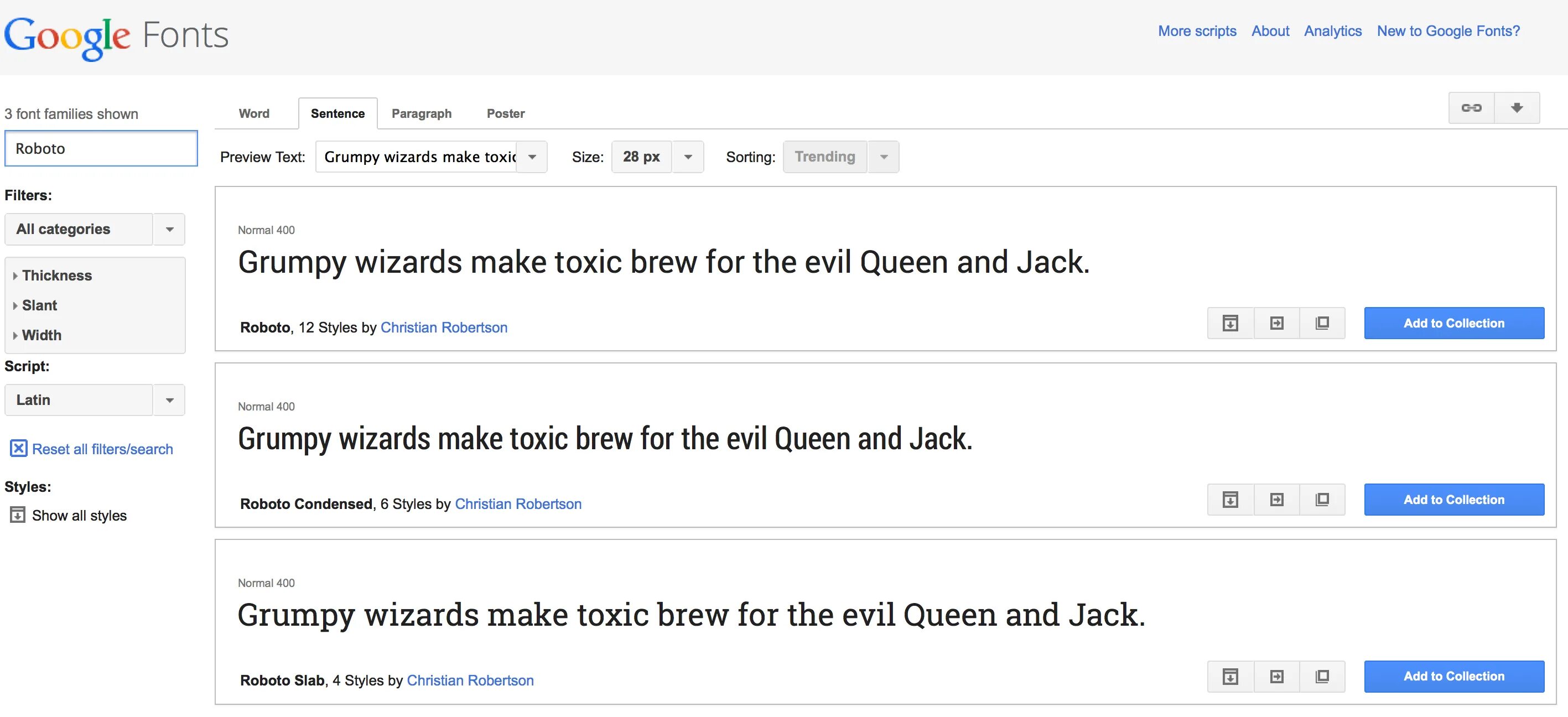Add Roboto Slab to Collection
The height and width of the screenshot is (717, 1568).
(1454, 676)
